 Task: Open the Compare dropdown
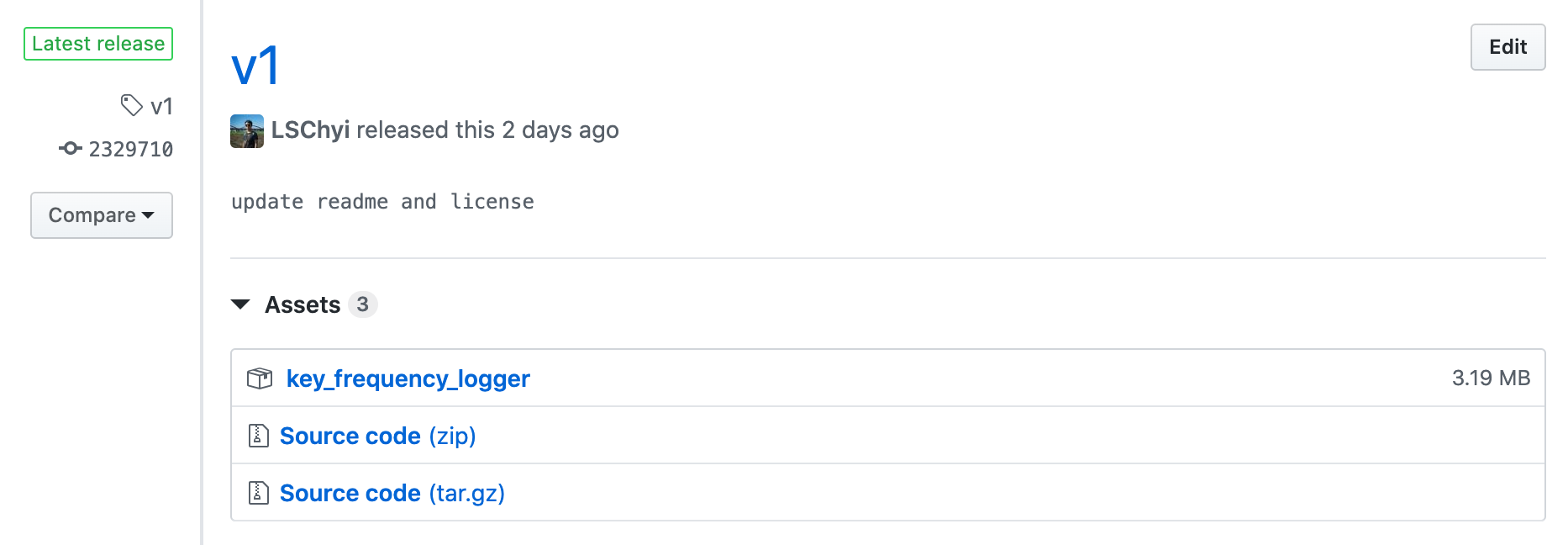(102, 215)
